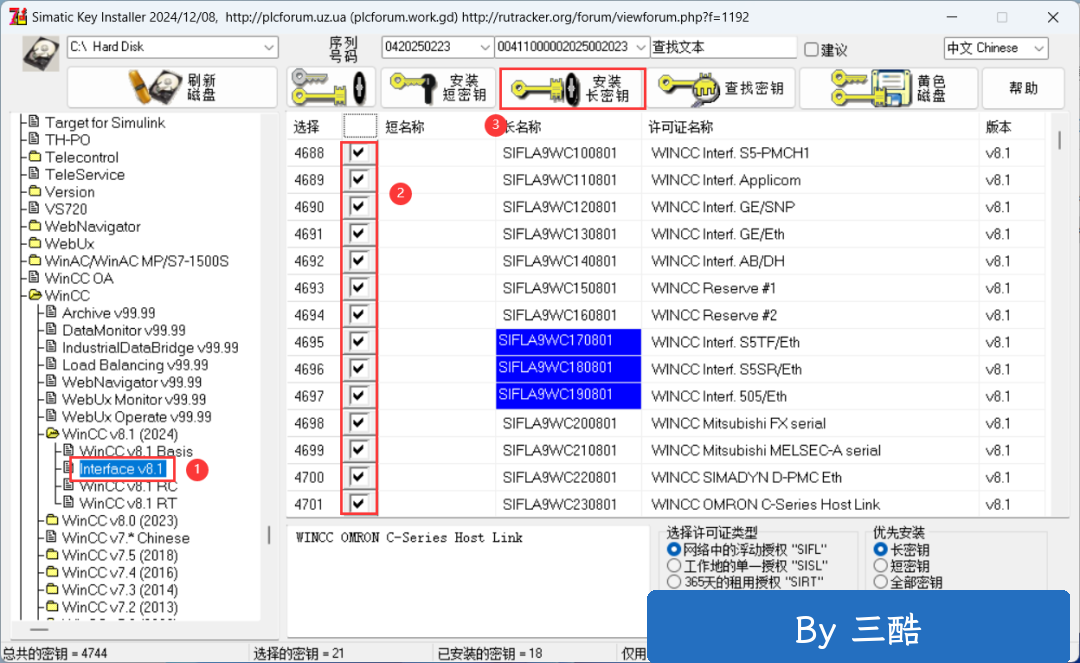Select floating license radio "SIFL"

(674, 549)
